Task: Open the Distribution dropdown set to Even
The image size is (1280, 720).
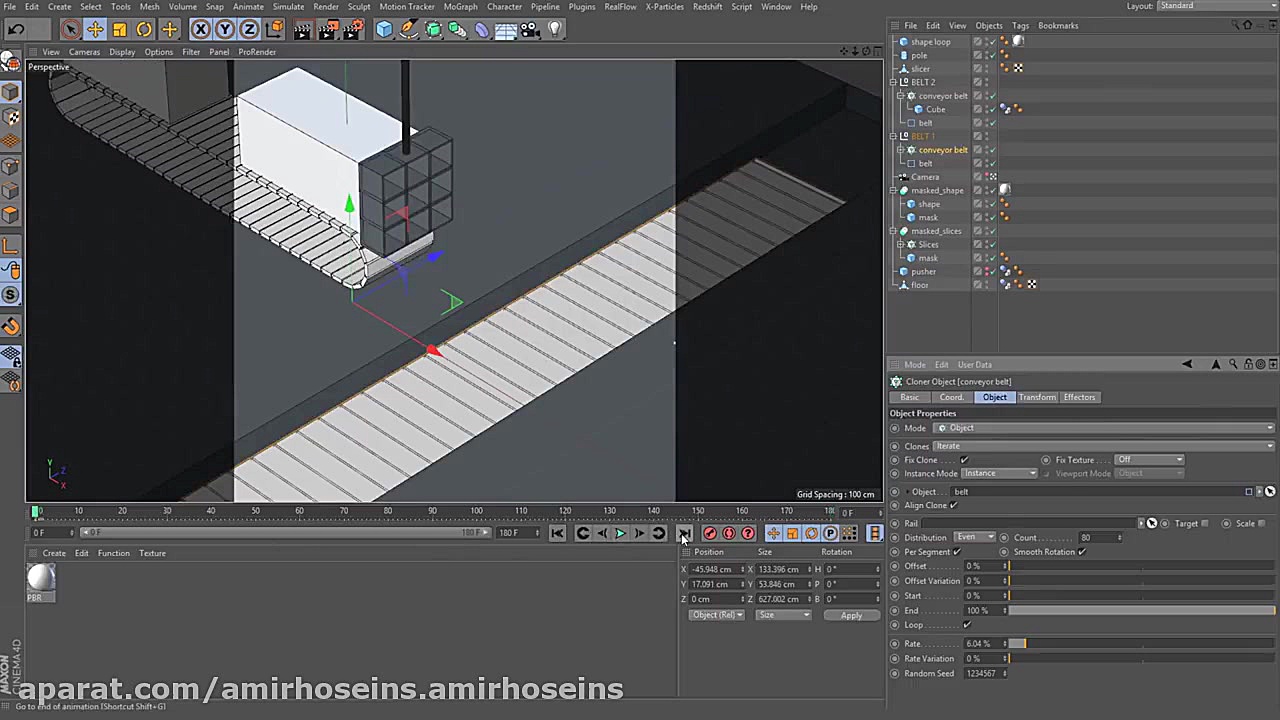Action: click(x=973, y=537)
